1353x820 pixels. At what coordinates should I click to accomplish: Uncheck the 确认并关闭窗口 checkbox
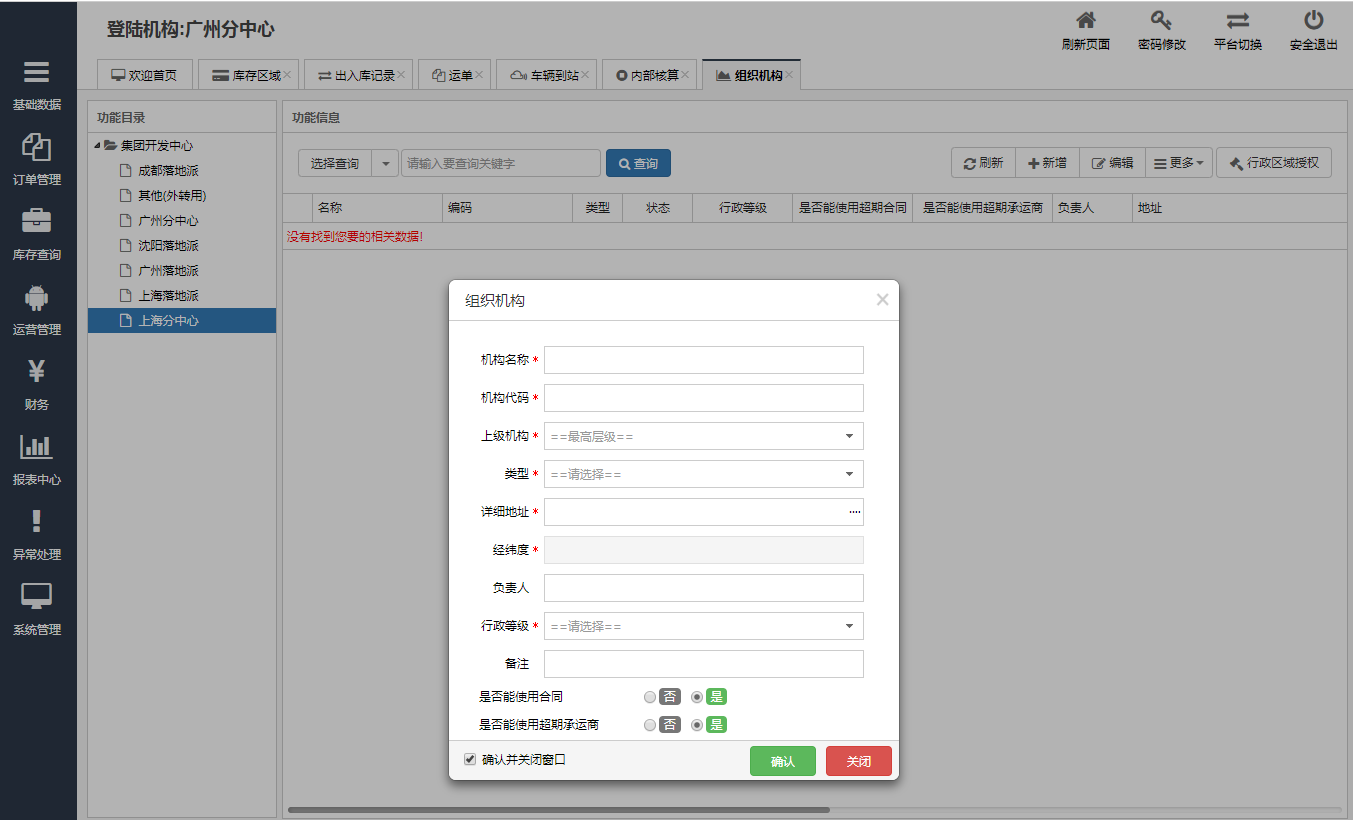470,760
